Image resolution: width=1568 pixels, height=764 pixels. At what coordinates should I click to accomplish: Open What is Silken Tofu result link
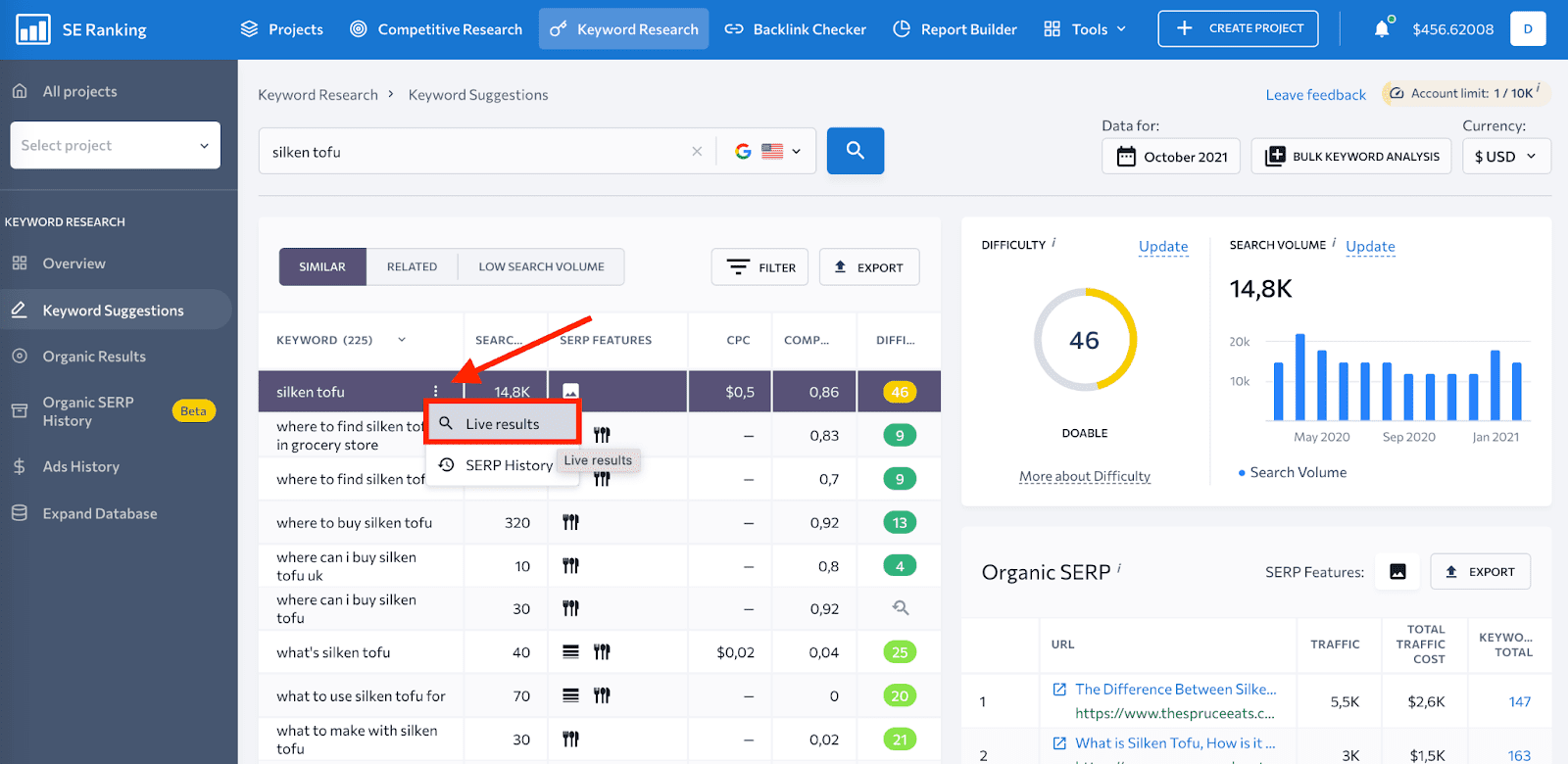click(x=1175, y=743)
